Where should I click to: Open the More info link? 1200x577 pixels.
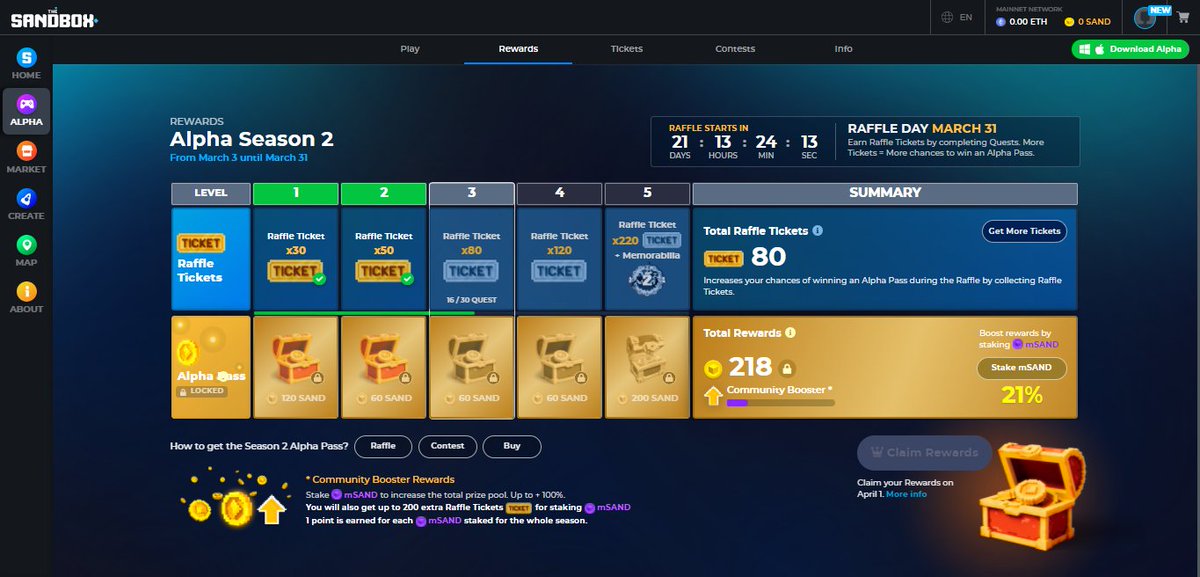[x=906, y=495]
